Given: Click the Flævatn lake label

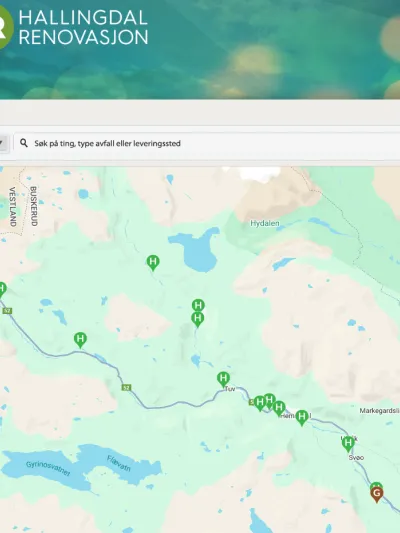Looking at the screenshot, I should pyautogui.click(x=119, y=463).
